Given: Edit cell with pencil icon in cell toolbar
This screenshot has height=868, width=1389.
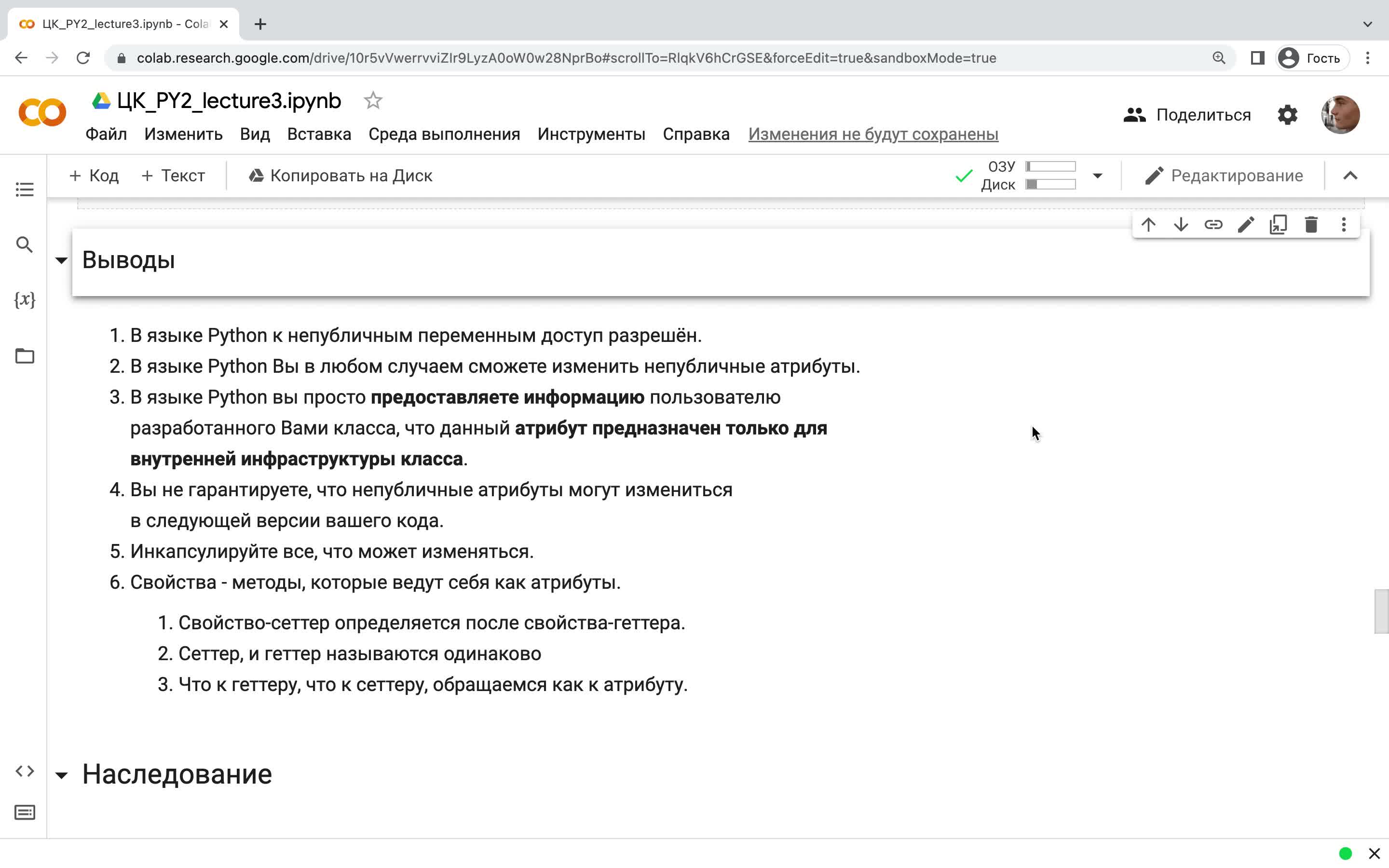Looking at the screenshot, I should pyautogui.click(x=1245, y=224).
